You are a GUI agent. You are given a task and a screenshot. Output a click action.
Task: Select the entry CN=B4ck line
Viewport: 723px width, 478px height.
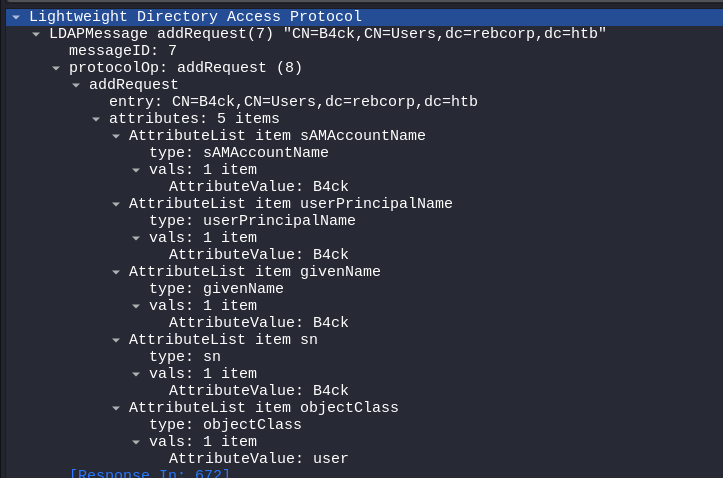pos(293,102)
